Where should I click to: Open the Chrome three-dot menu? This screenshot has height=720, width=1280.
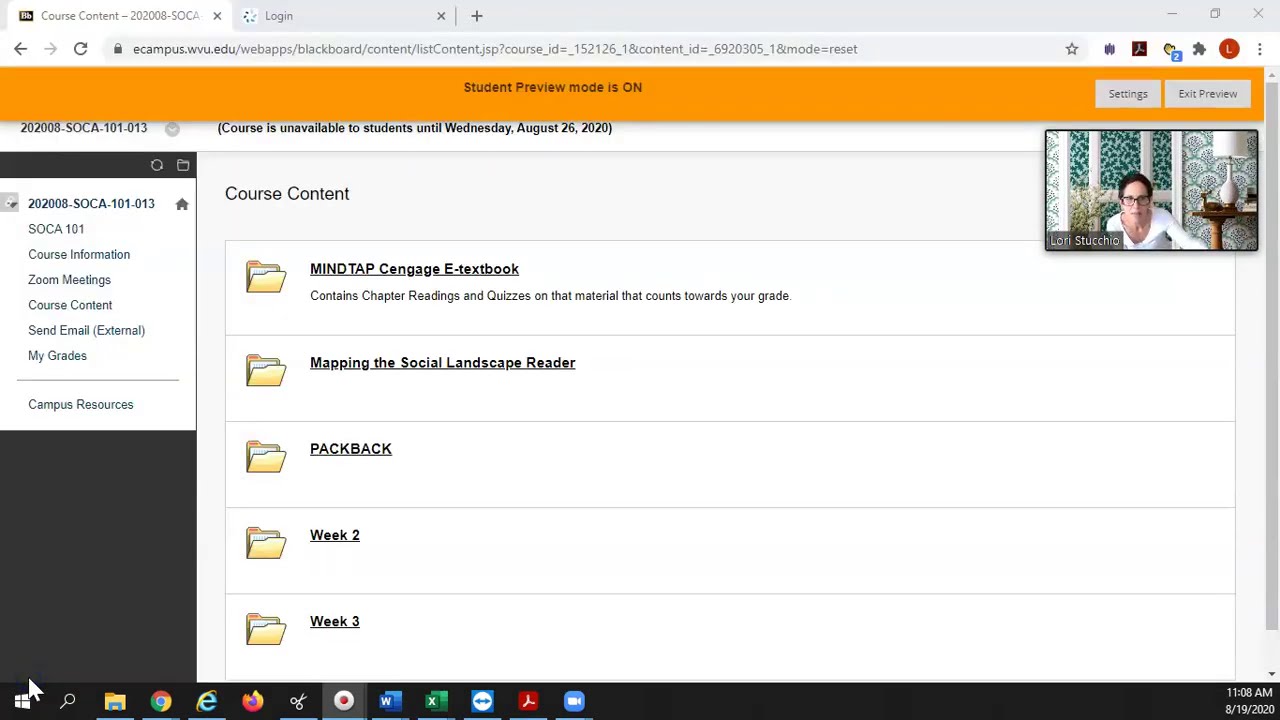click(x=1260, y=49)
